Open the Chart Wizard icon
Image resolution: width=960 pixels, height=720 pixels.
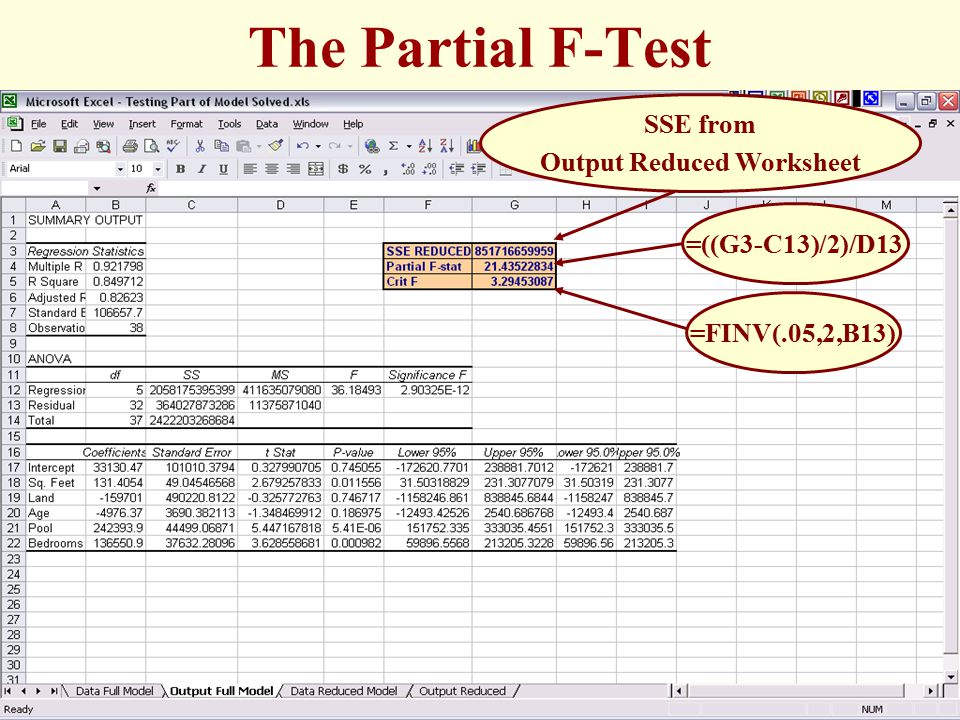(473, 146)
